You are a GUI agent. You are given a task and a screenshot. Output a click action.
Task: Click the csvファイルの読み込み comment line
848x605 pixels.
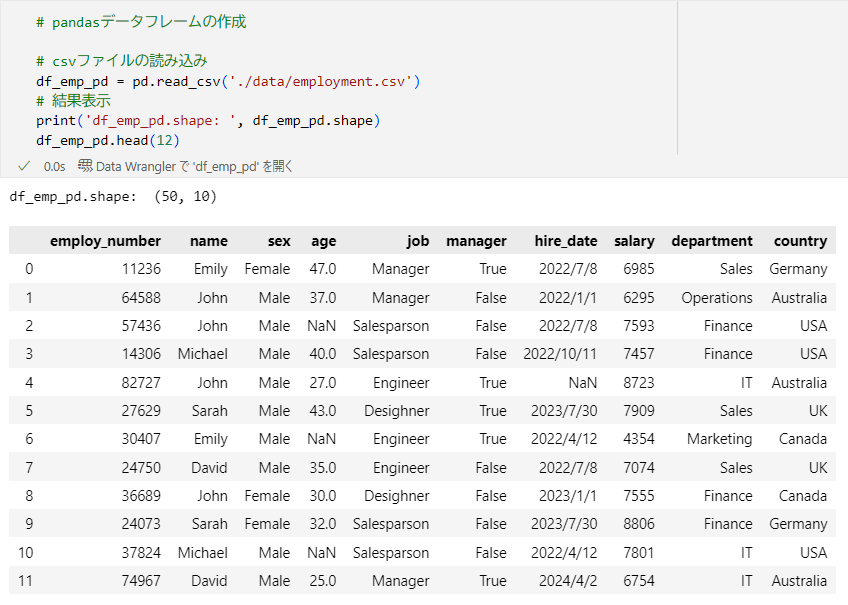(122, 61)
